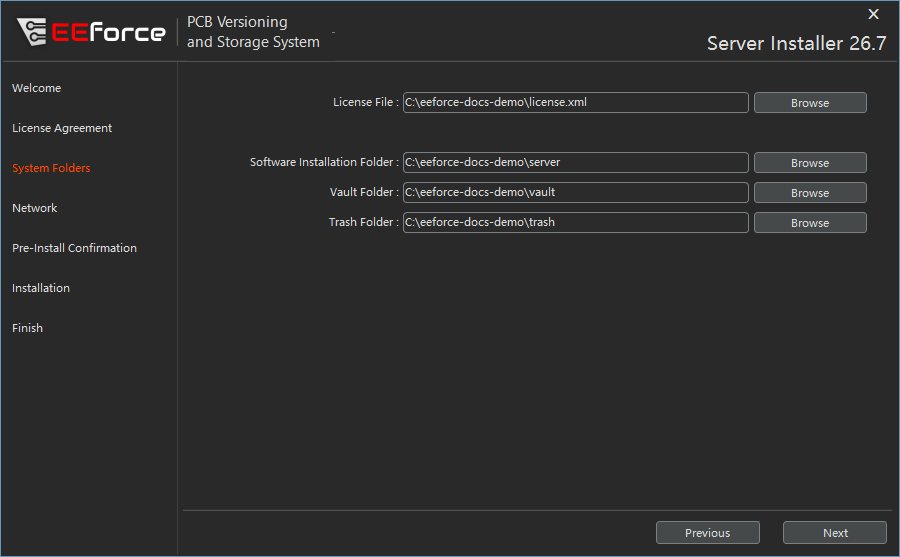Screen dimensions: 900x557
Task: Click into the Vault Folder path field
Action: [x=576, y=192]
